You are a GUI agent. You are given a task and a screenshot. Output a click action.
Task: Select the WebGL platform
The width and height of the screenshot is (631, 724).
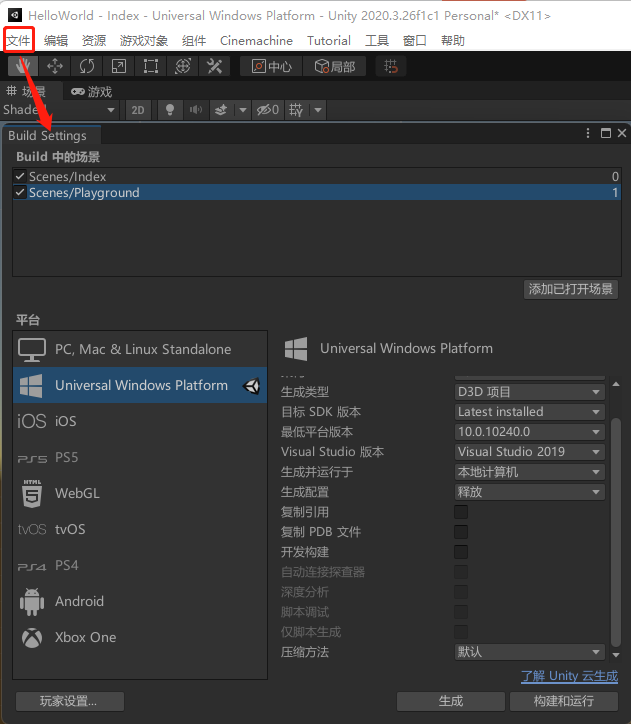tap(140, 493)
